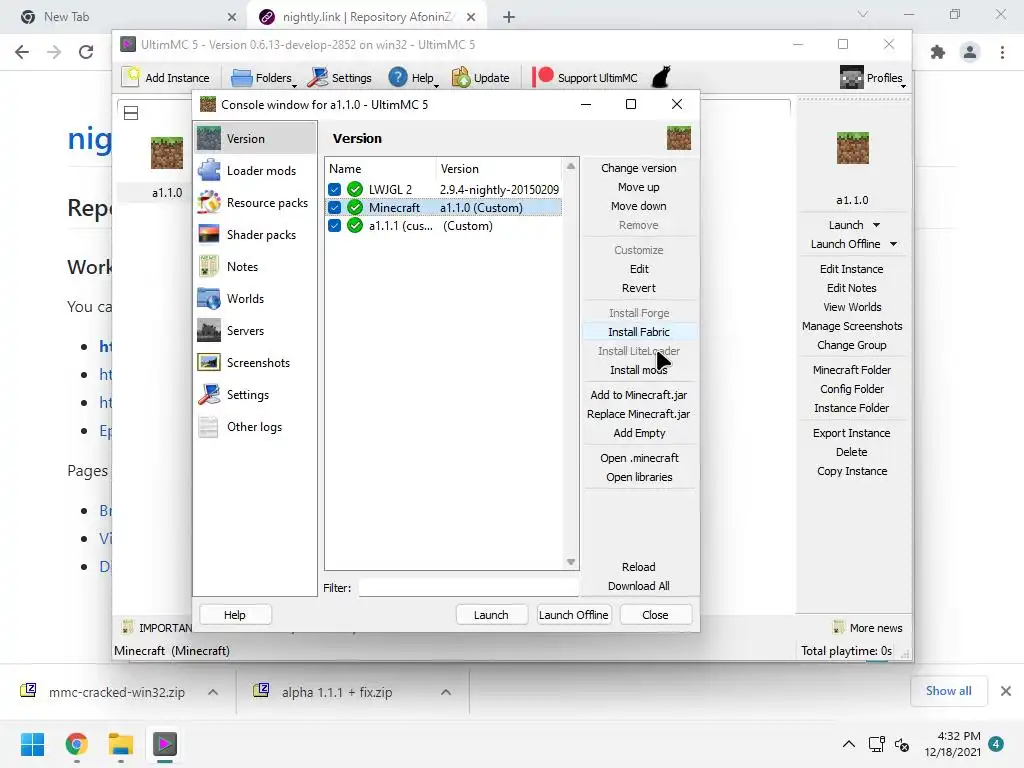Click Reload in the version page

click(x=639, y=567)
